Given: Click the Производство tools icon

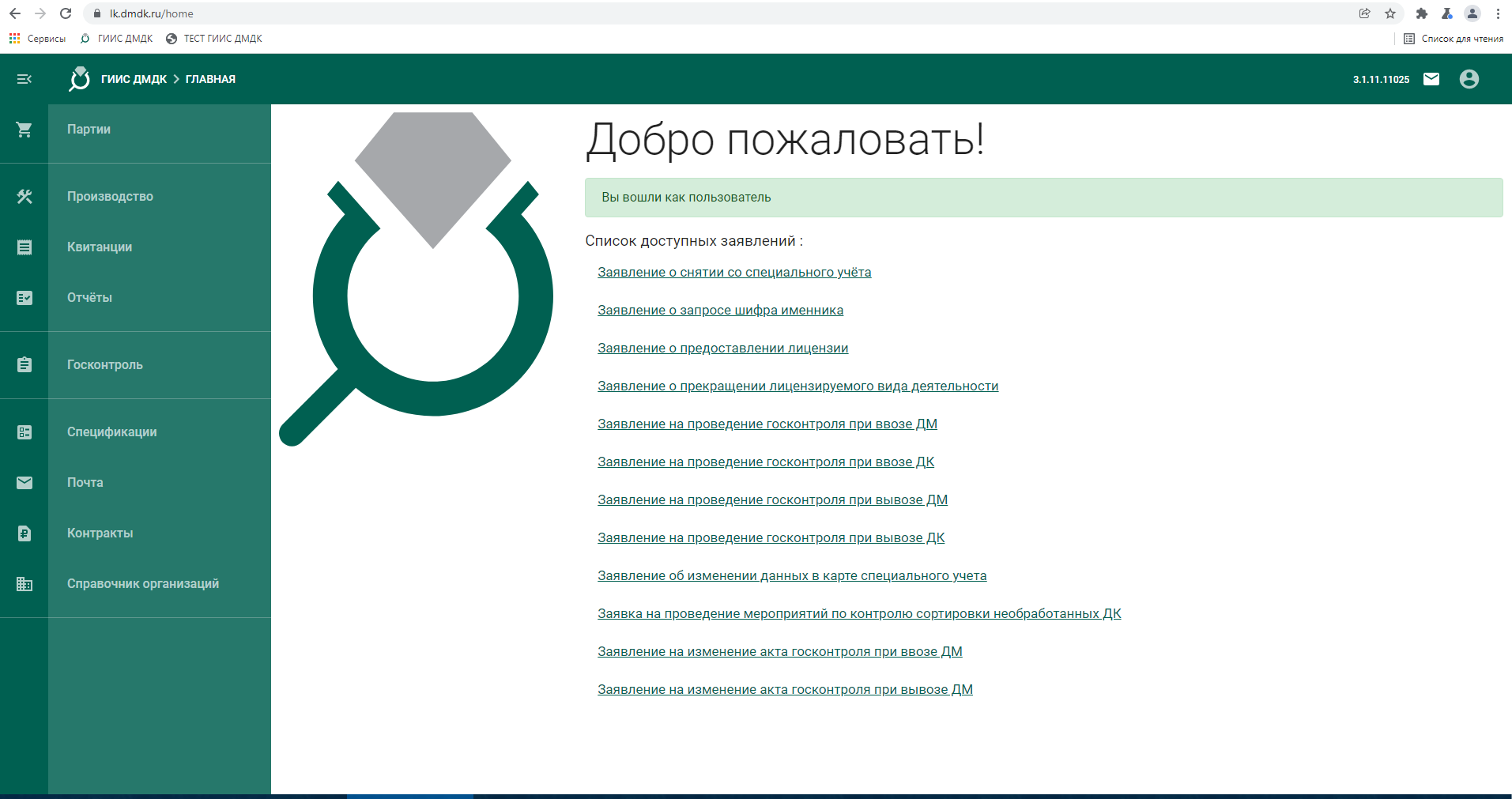Looking at the screenshot, I should [x=25, y=197].
